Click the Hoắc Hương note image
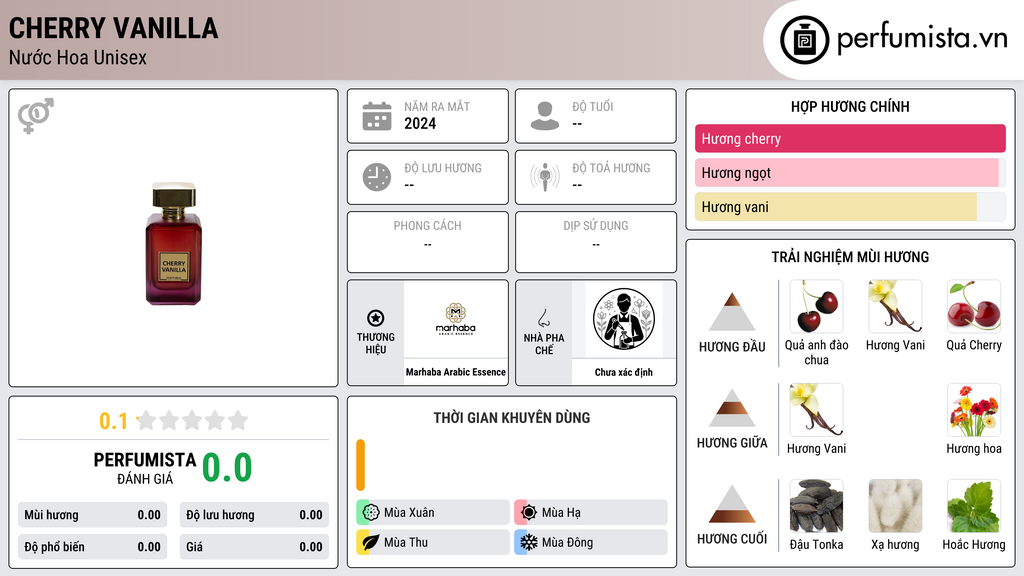The width and height of the screenshot is (1024, 576). [x=974, y=506]
